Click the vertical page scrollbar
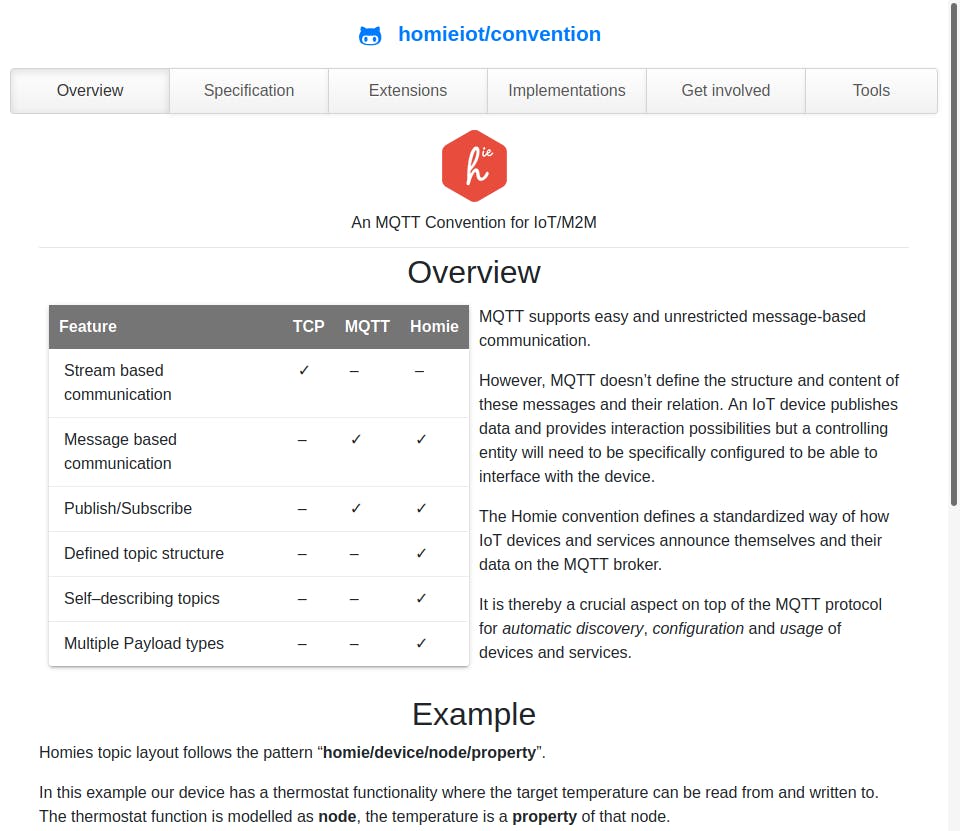960x831 pixels. click(954, 250)
